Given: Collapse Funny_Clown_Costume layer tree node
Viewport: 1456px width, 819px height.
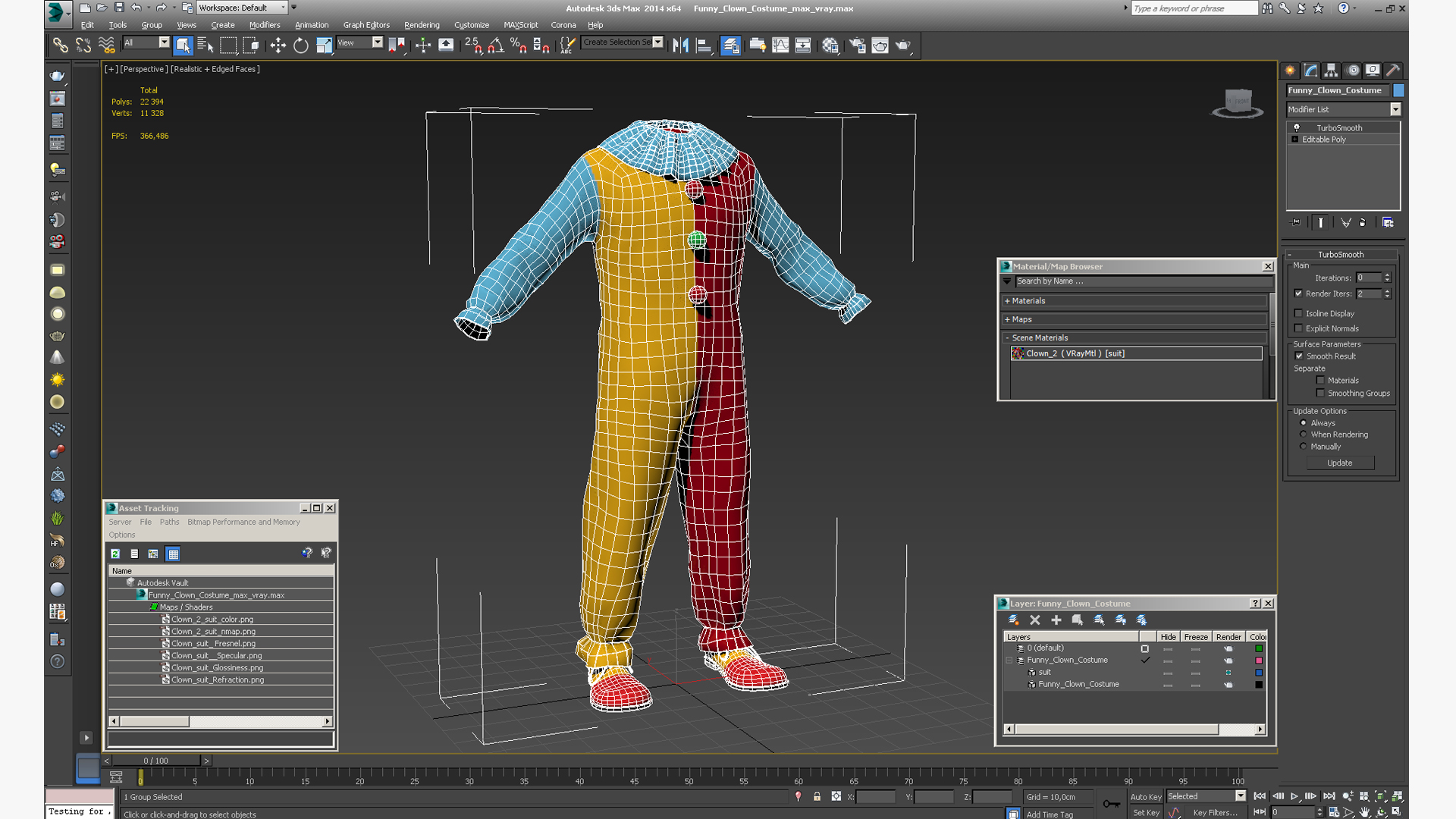Looking at the screenshot, I should (x=1009, y=661).
